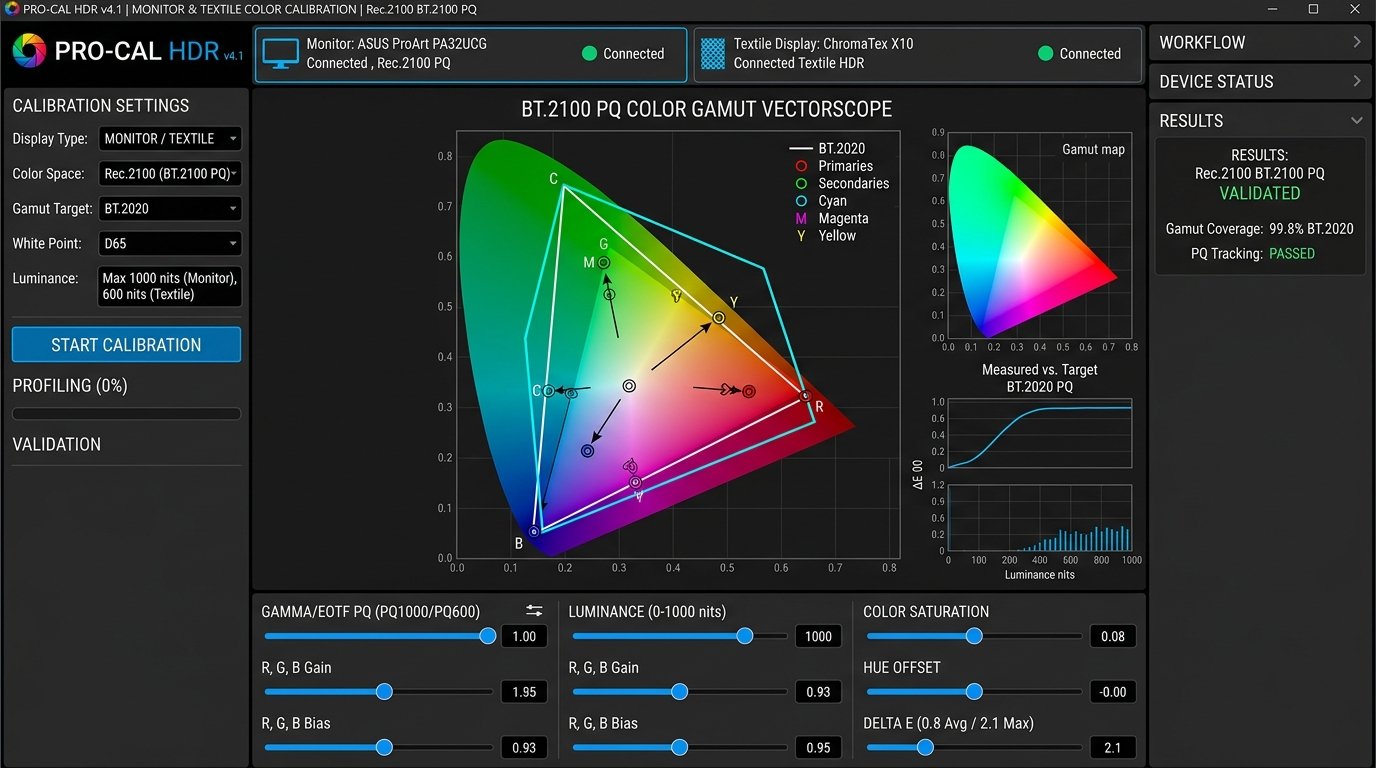Click the VALIDATED result status text
The width and height of the screenshot is (1376, 768).
click(x=1260, y=193)
